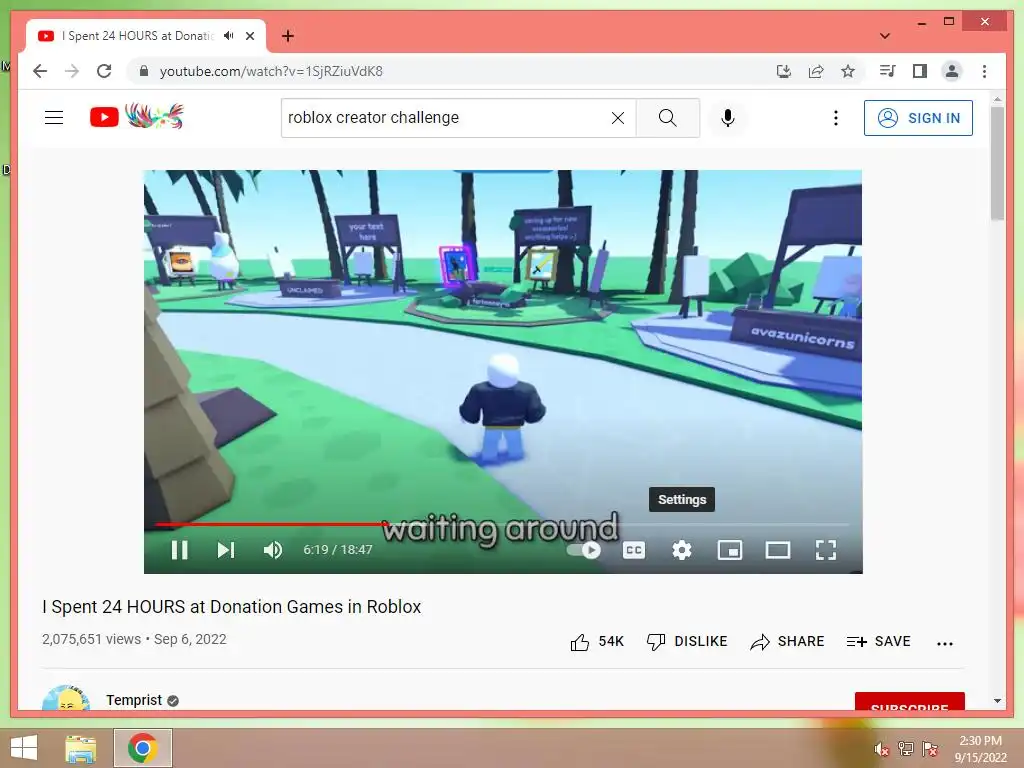The height and width of the screenshot is (768, 1024).
Task: Enable theater mode view
Action: point(778,550)
